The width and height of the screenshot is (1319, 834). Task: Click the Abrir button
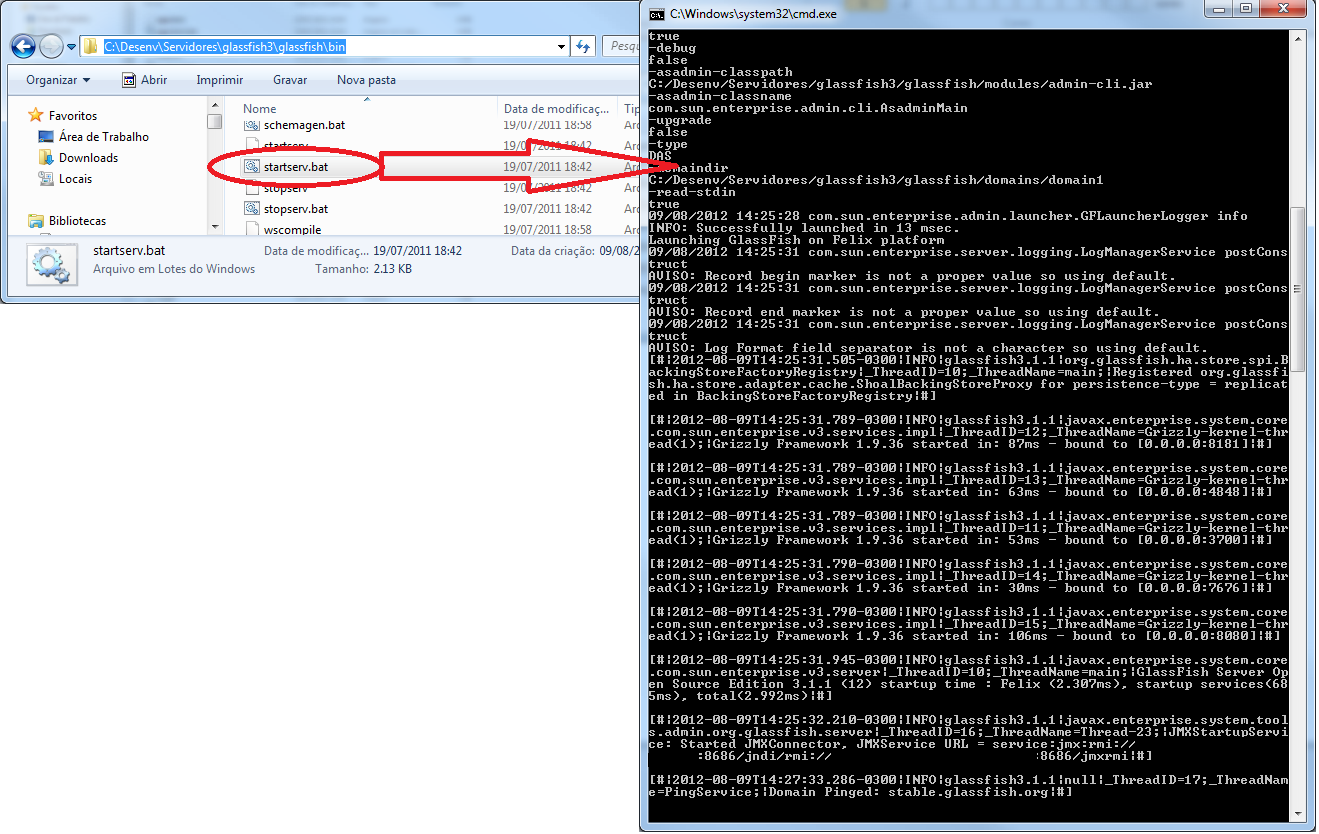151,80
